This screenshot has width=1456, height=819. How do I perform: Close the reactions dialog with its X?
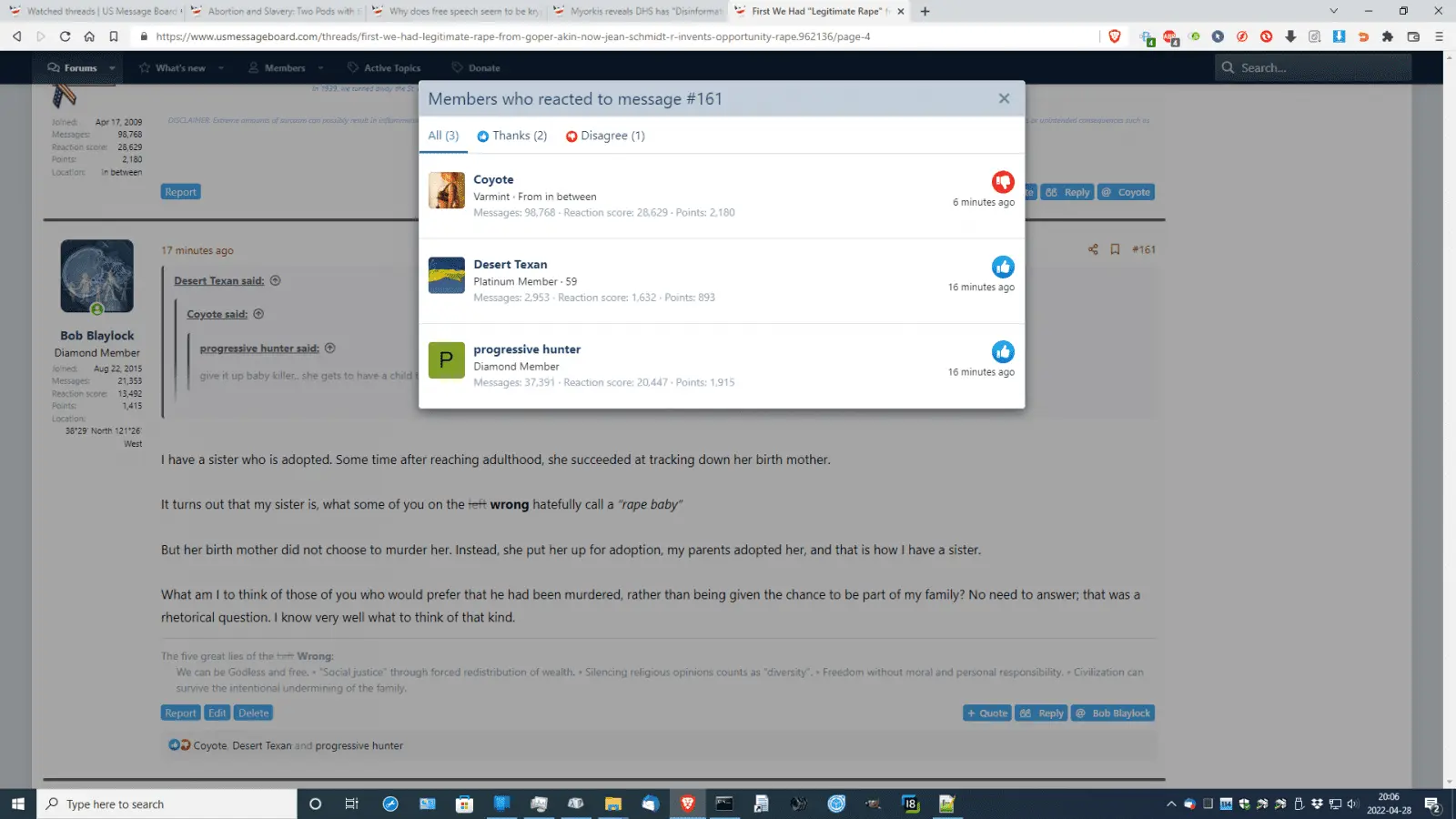(1004, 98)
